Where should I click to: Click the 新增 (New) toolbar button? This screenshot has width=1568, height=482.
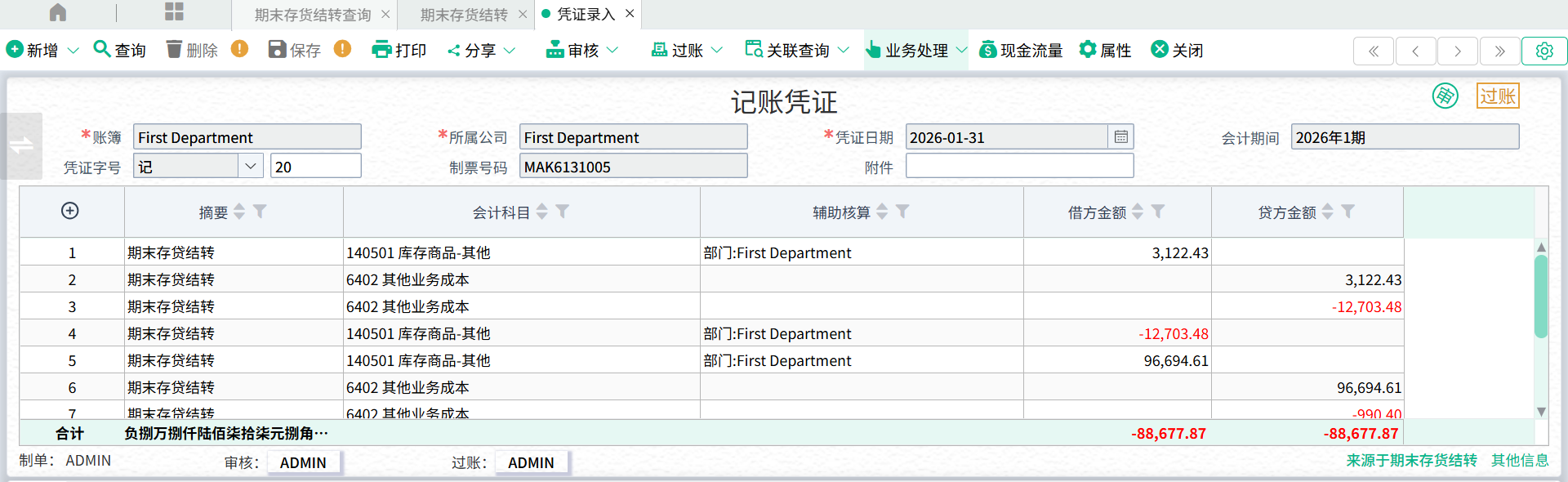pyautogui.click(x=33, y=50)
